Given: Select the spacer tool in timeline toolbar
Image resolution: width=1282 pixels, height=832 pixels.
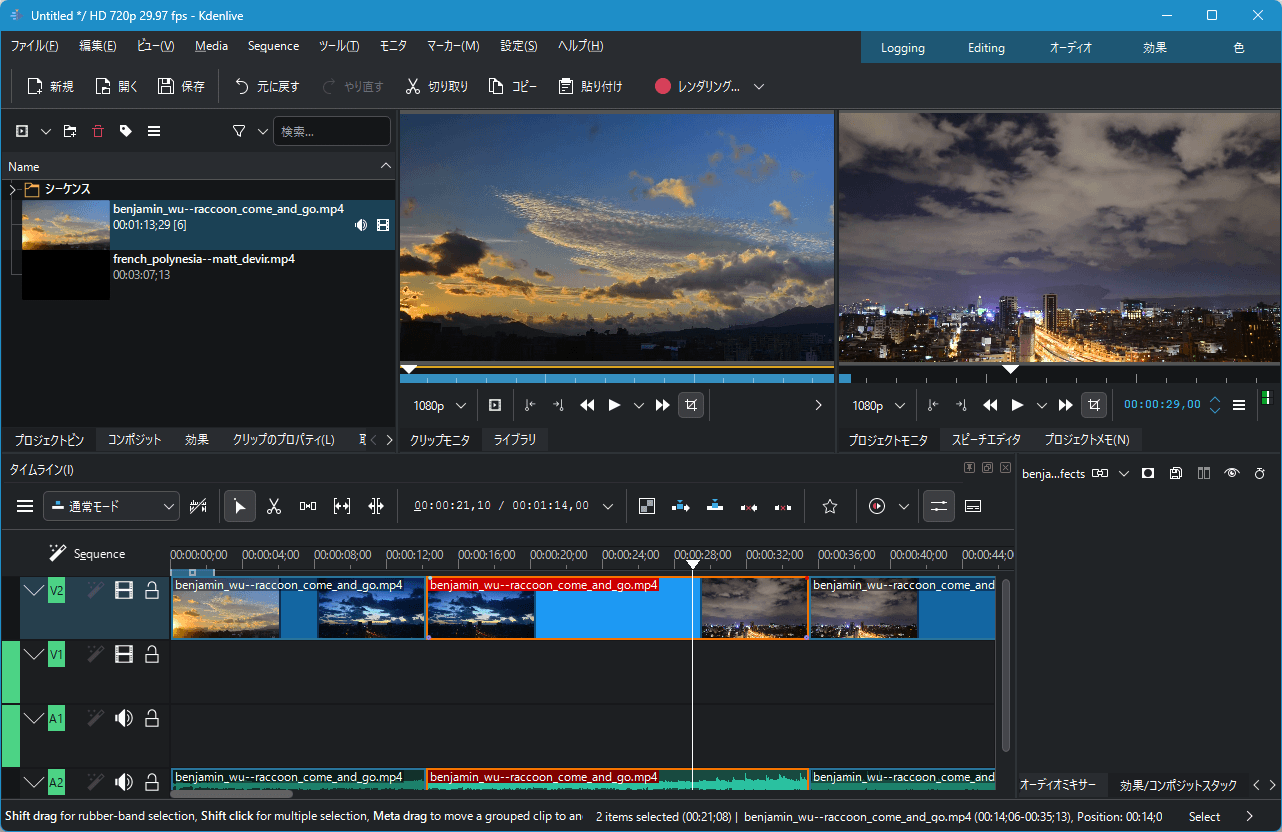Looking at the screenshot, I should click(308, 507).
